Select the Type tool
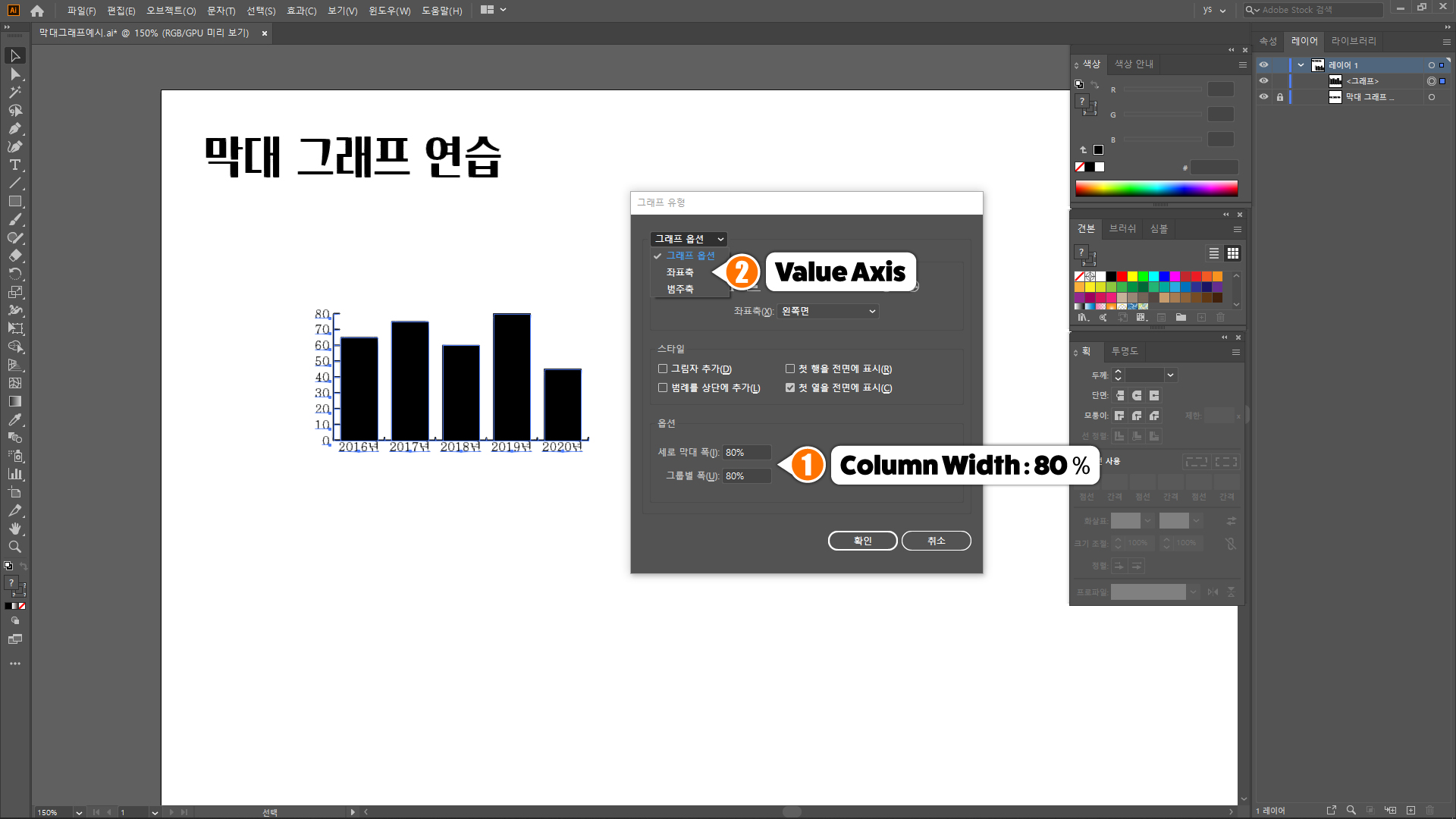Screen dimensions: 1456x819 click(14, 165)
